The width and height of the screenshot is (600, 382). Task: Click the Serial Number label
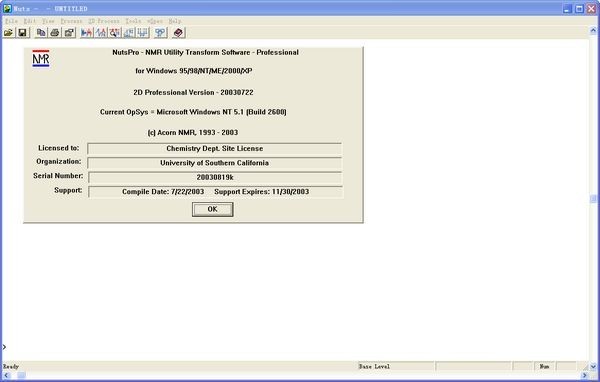click(x=58, y=176)
